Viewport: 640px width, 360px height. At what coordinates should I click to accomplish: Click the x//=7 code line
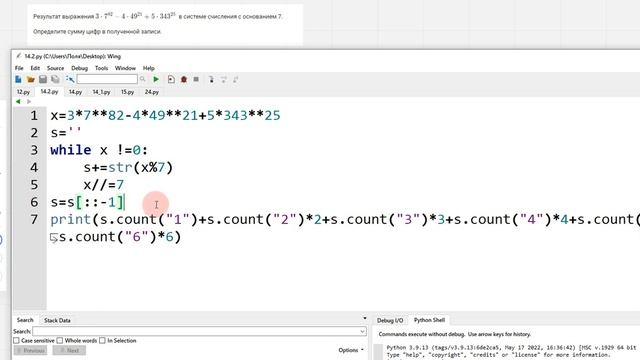tap(104, 185)
